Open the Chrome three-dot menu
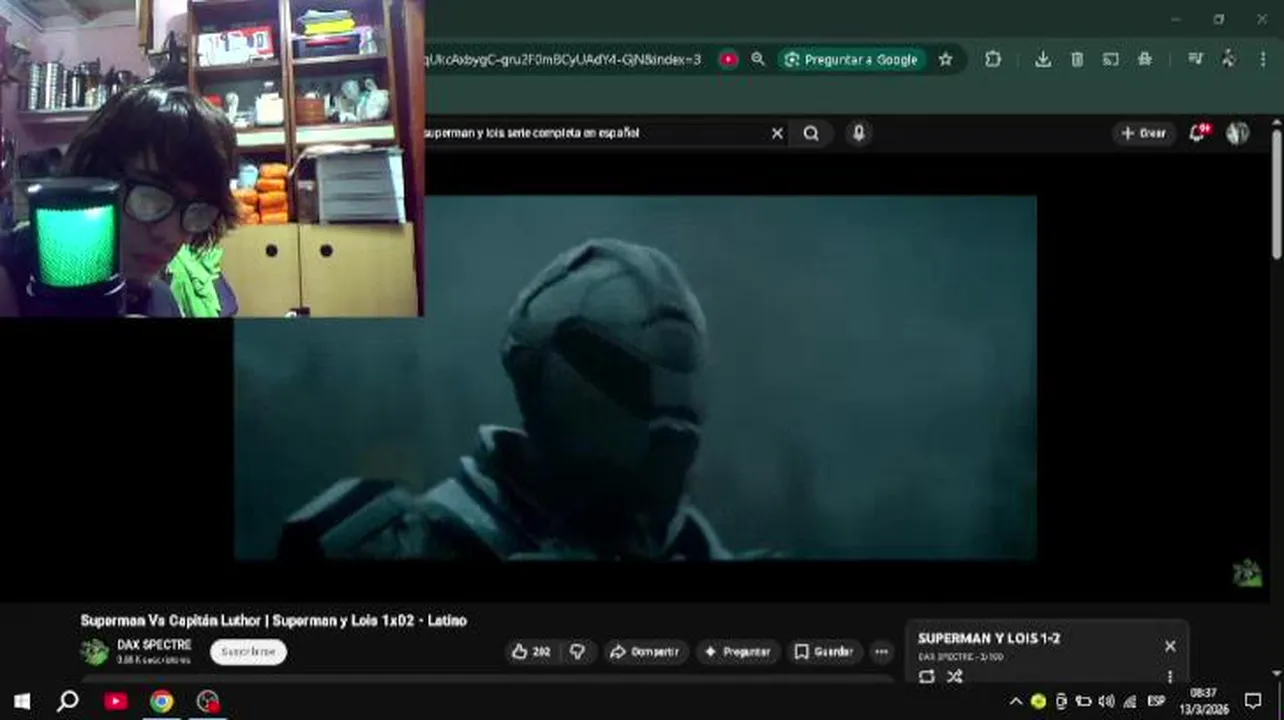 coord(1263,60)
